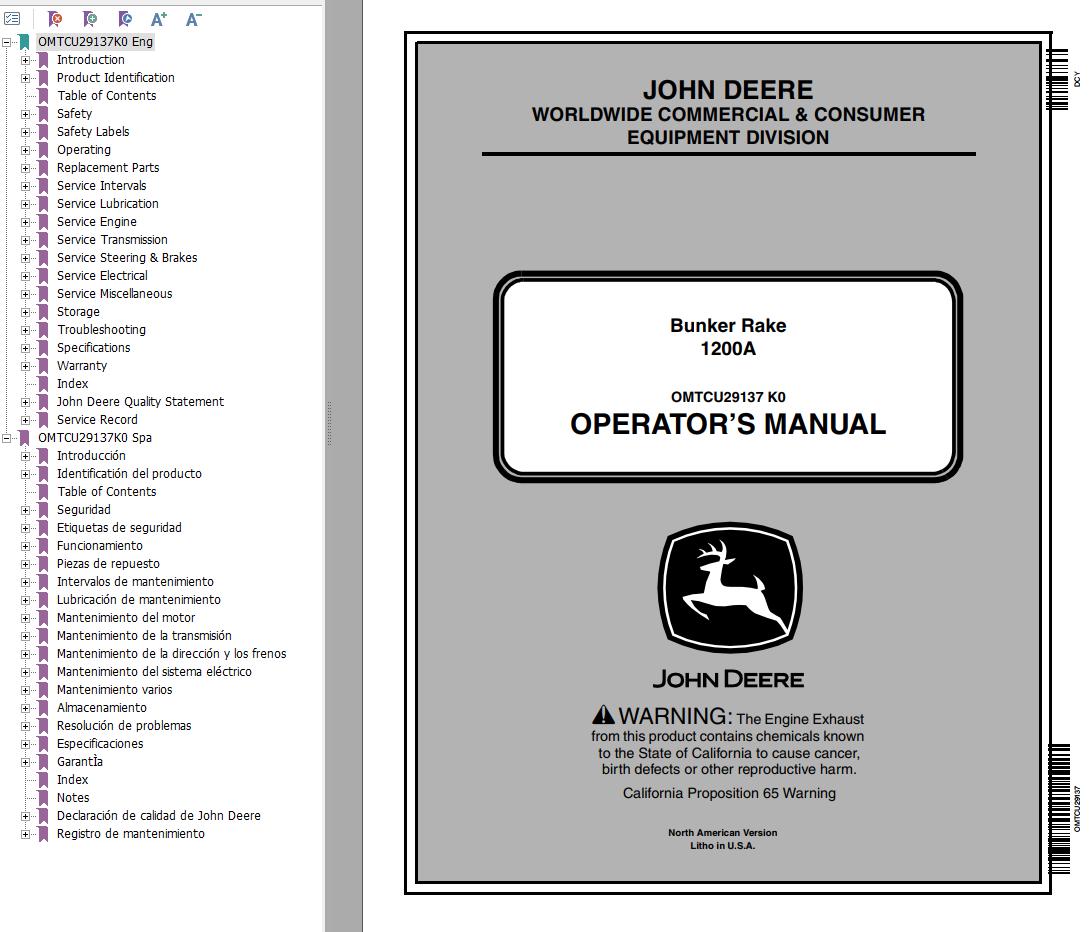This screenshot has height=932, width=1089.
Task: Open the Mantenimiento varios bookmark
Action: coord(114,690)
